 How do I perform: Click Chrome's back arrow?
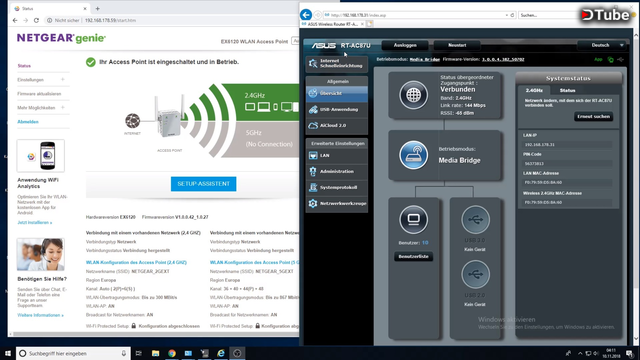15,20
